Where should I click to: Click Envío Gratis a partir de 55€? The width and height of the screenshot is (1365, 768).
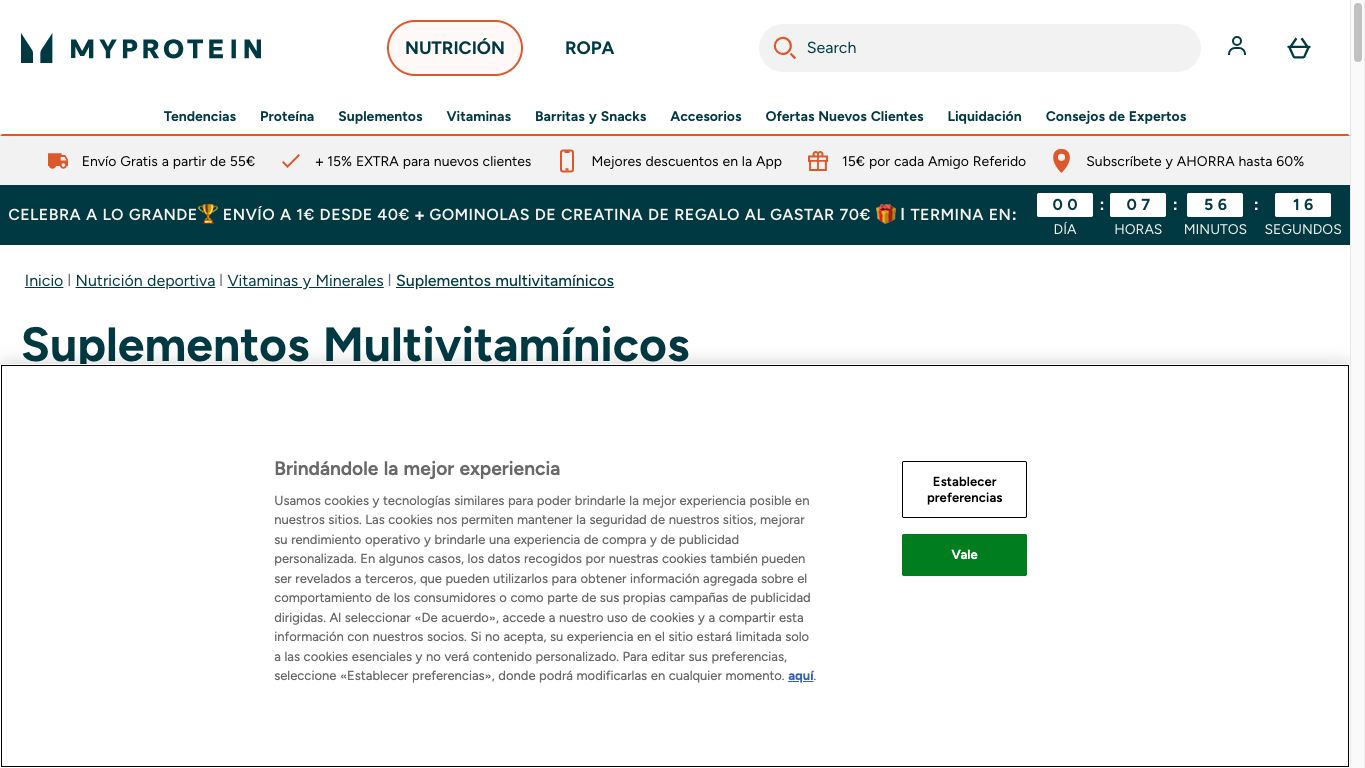[x=168, y=161]
